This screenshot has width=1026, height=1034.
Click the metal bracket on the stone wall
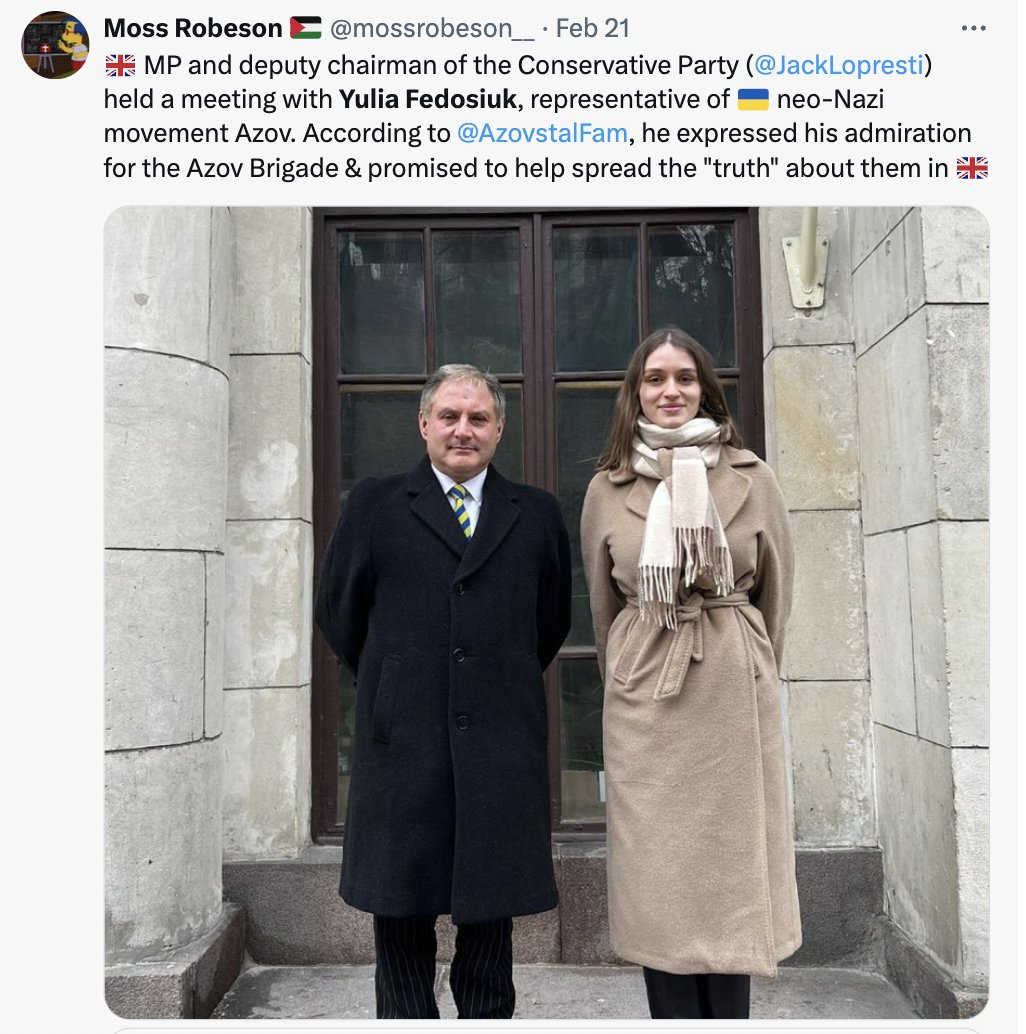(806, 260)
